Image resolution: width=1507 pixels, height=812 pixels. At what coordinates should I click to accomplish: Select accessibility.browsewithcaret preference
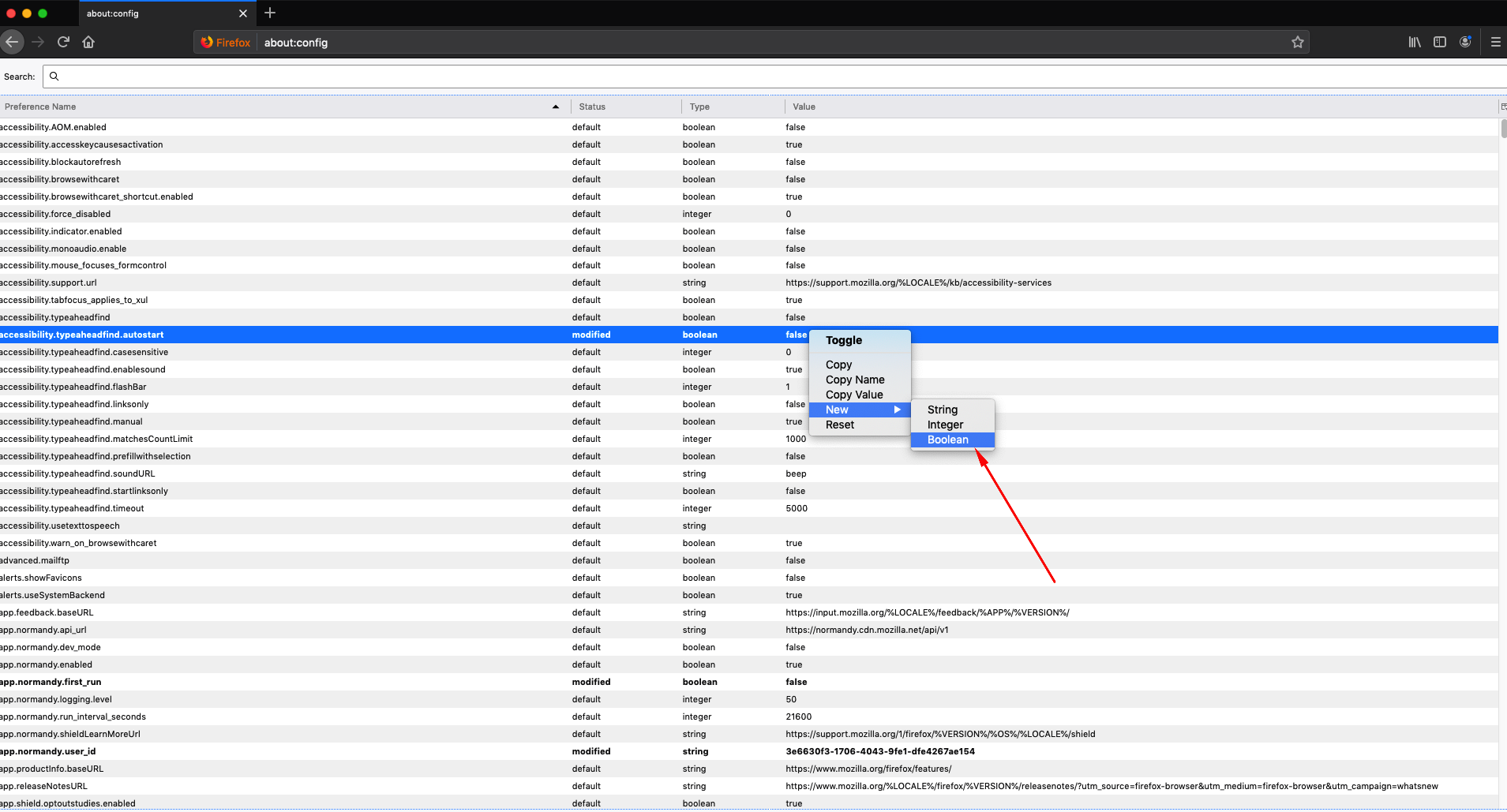pyautogui.click(x=748, y=179)
